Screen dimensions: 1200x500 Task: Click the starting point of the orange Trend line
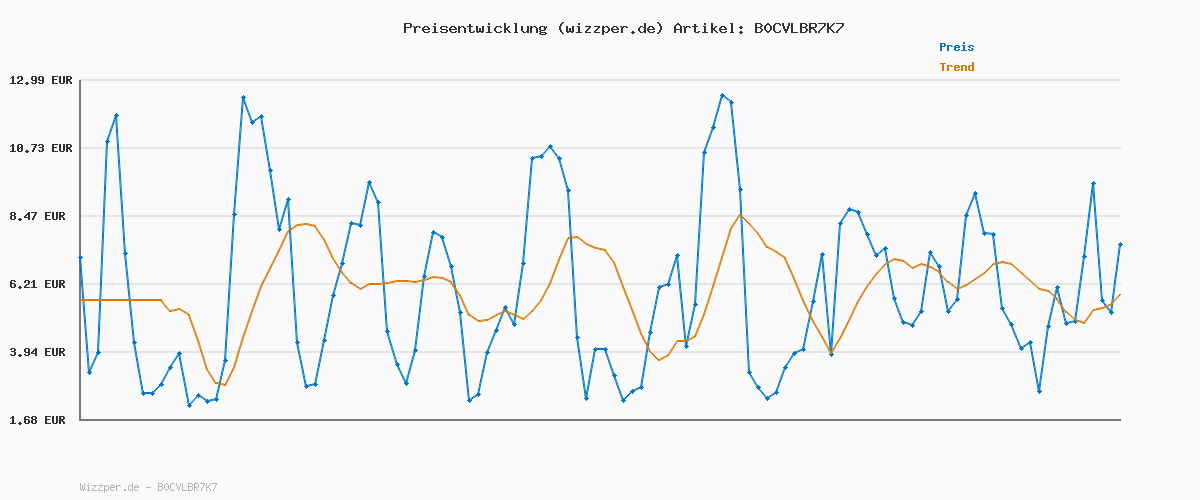pyautogui.click(x=81, y=300)
